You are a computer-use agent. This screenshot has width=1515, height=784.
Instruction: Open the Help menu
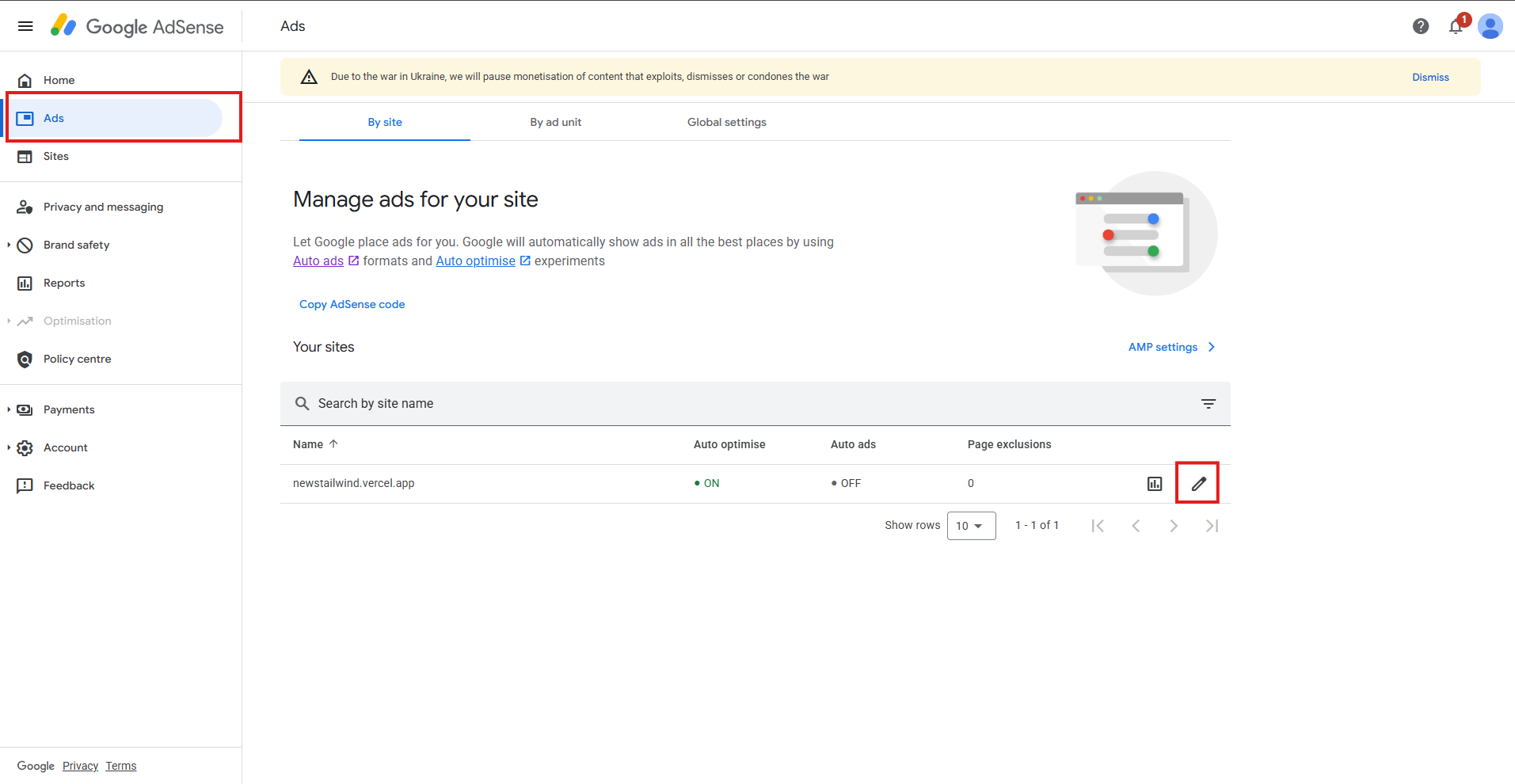pyautogui.click(x=1421, y=25)
